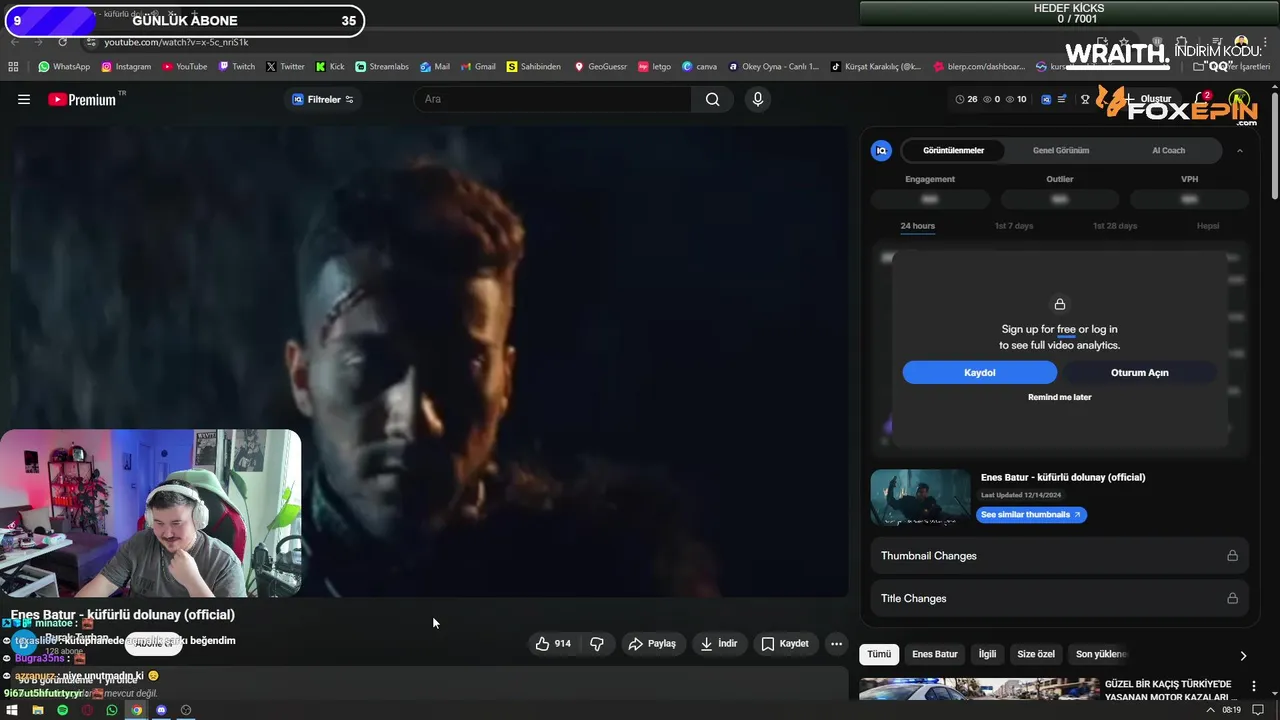
Task: Go to the YouTube Premium home logo
Action: pyautogui.click(x=82, y=99)
